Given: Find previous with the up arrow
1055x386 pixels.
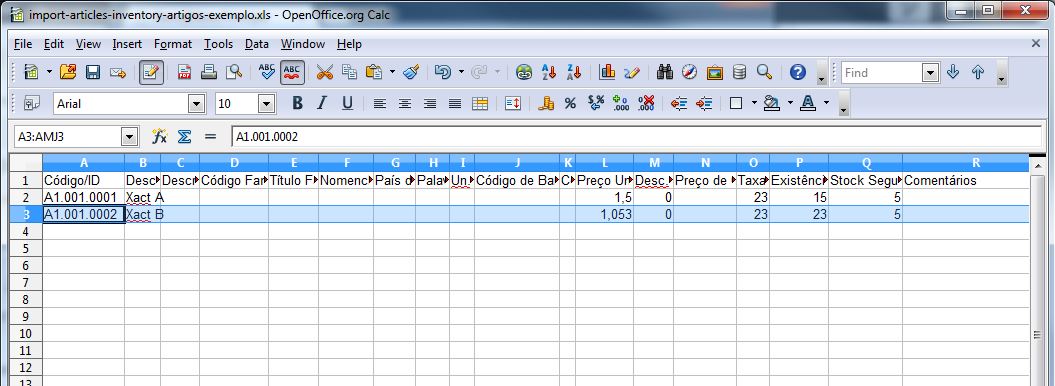Looking at the screenshot, I should 978,72.
